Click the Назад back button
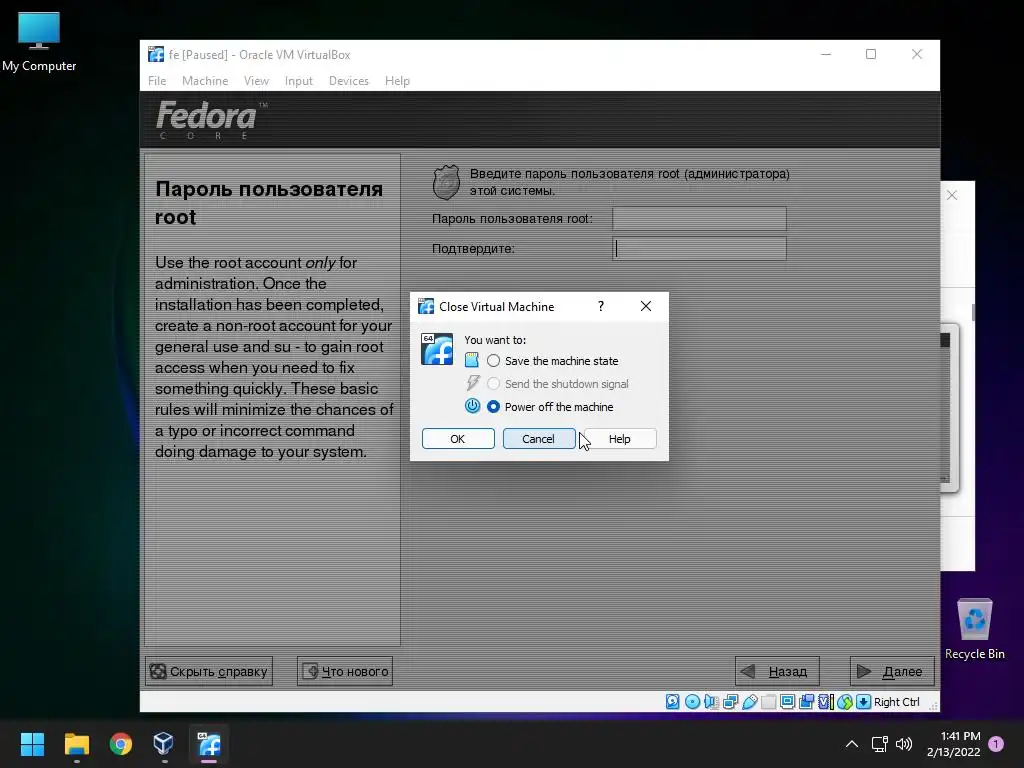 (777, 671)
